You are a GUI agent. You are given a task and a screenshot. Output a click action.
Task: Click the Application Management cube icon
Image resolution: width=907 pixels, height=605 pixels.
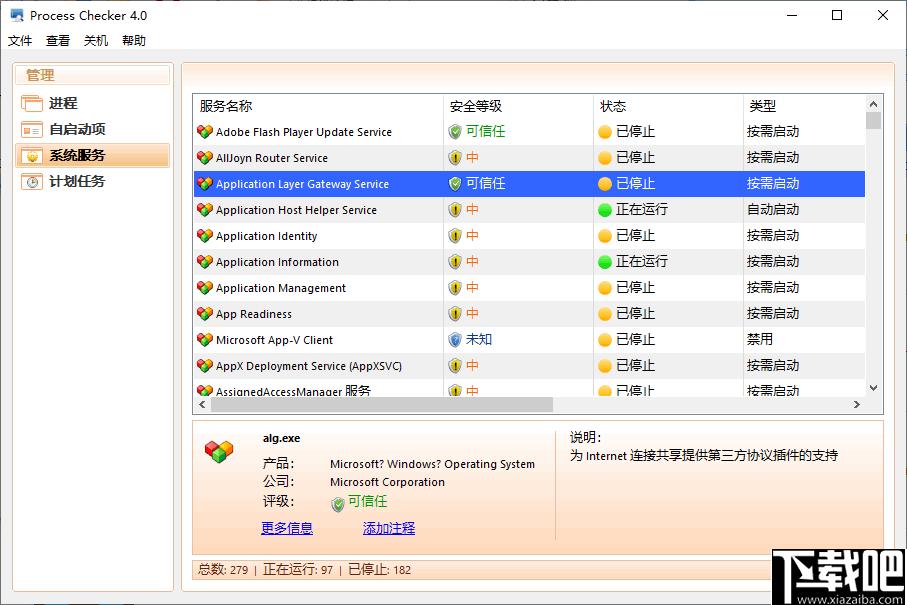point(205,288)
